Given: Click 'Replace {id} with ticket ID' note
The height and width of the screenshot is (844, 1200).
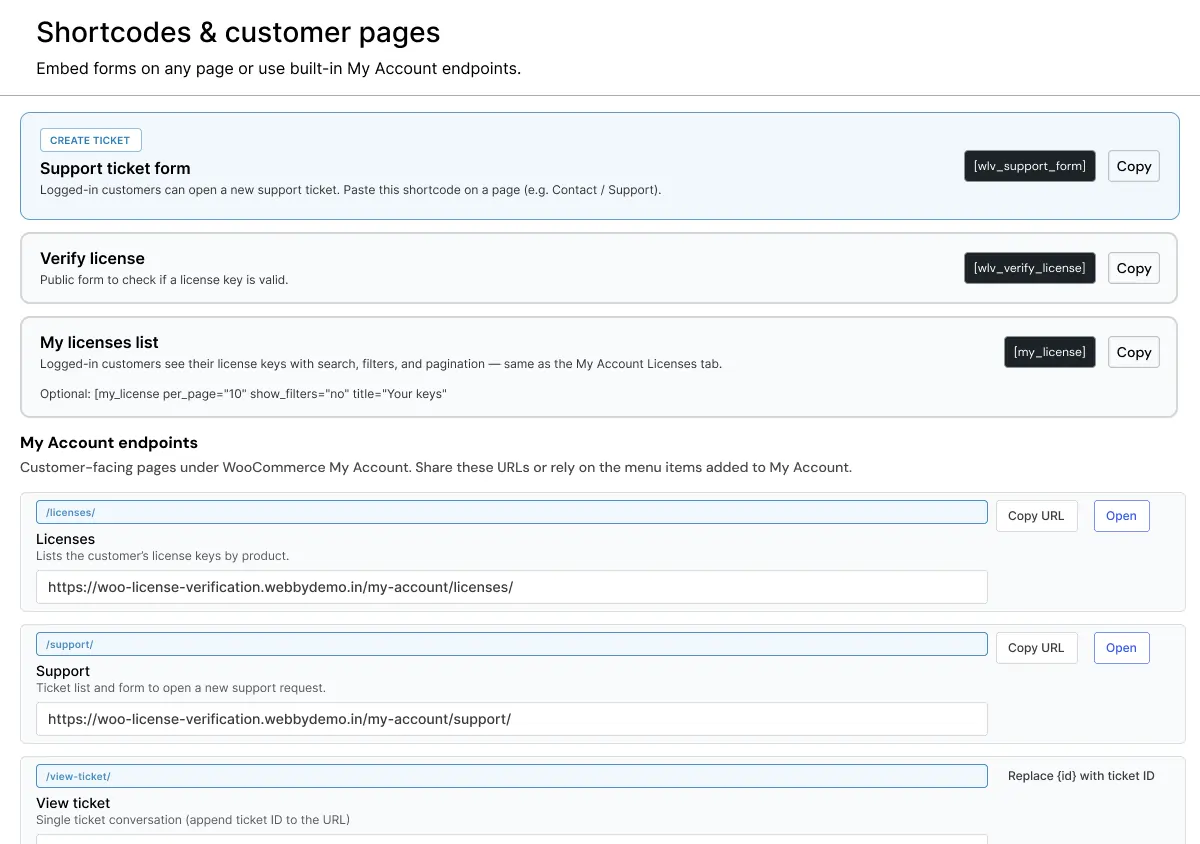Looking at the screenshot, I should tap(1081, 776).
